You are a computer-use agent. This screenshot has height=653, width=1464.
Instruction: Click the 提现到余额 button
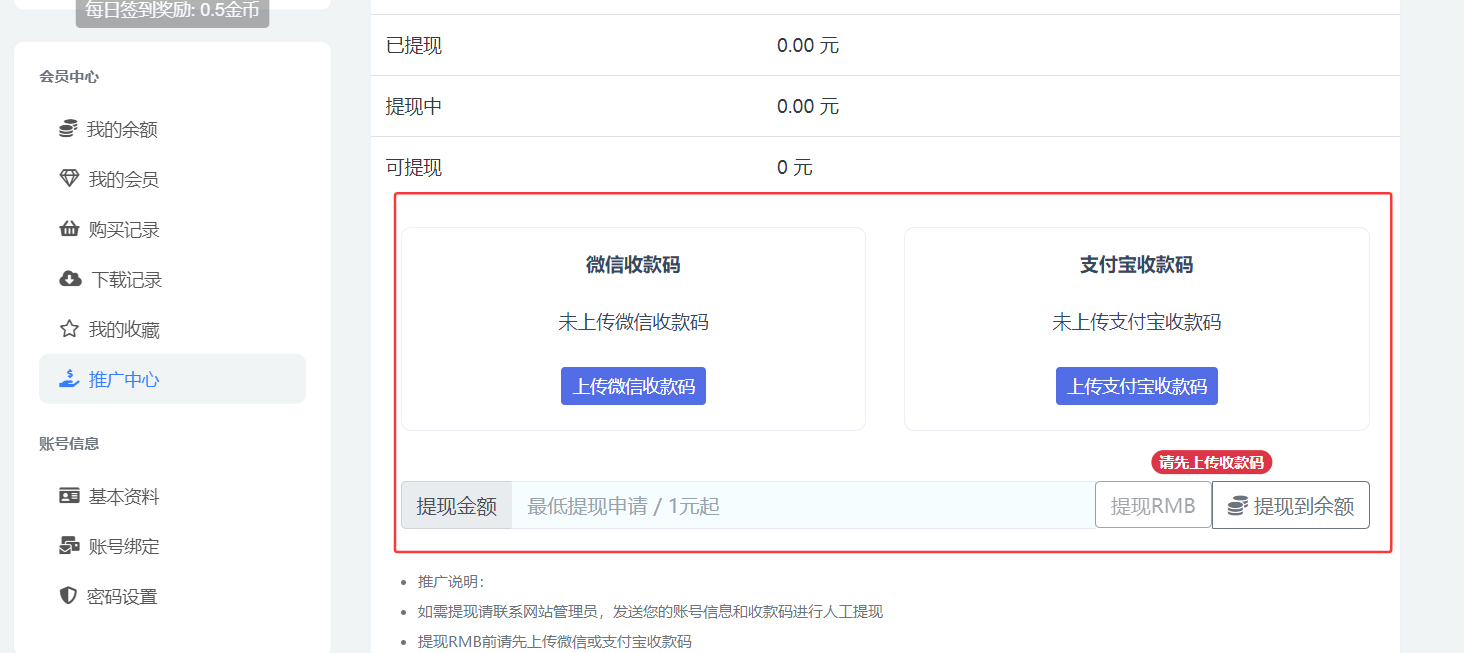[x=1290, y=506]
